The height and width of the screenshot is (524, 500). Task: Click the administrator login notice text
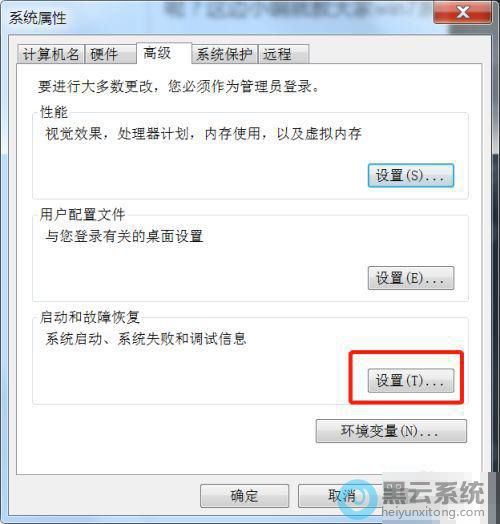coord(178,87)
